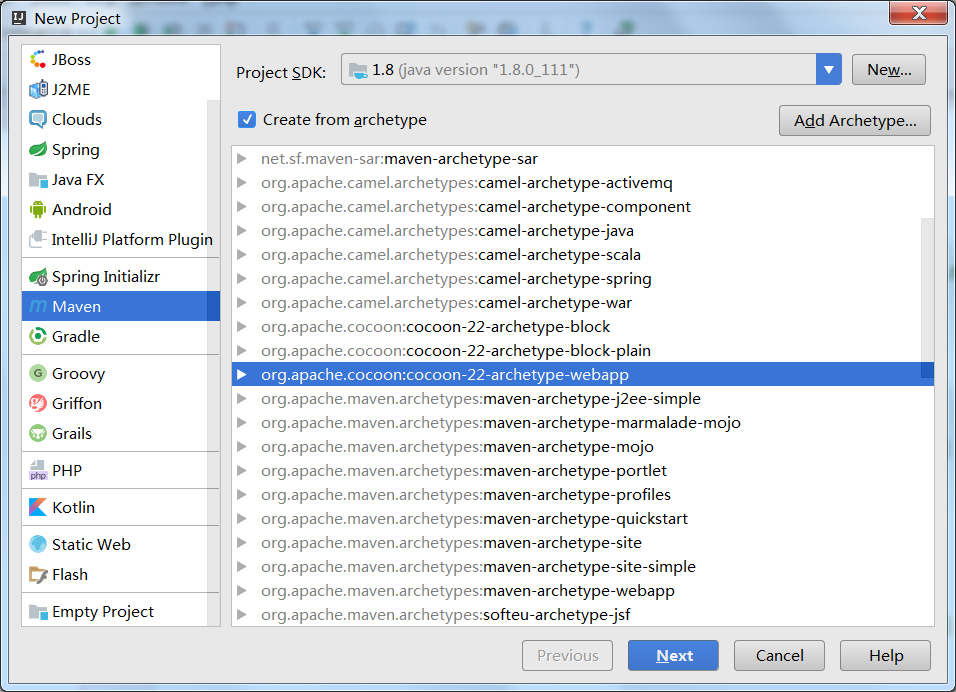
Task: Click the Next button
Action: [x=673, y=655]
